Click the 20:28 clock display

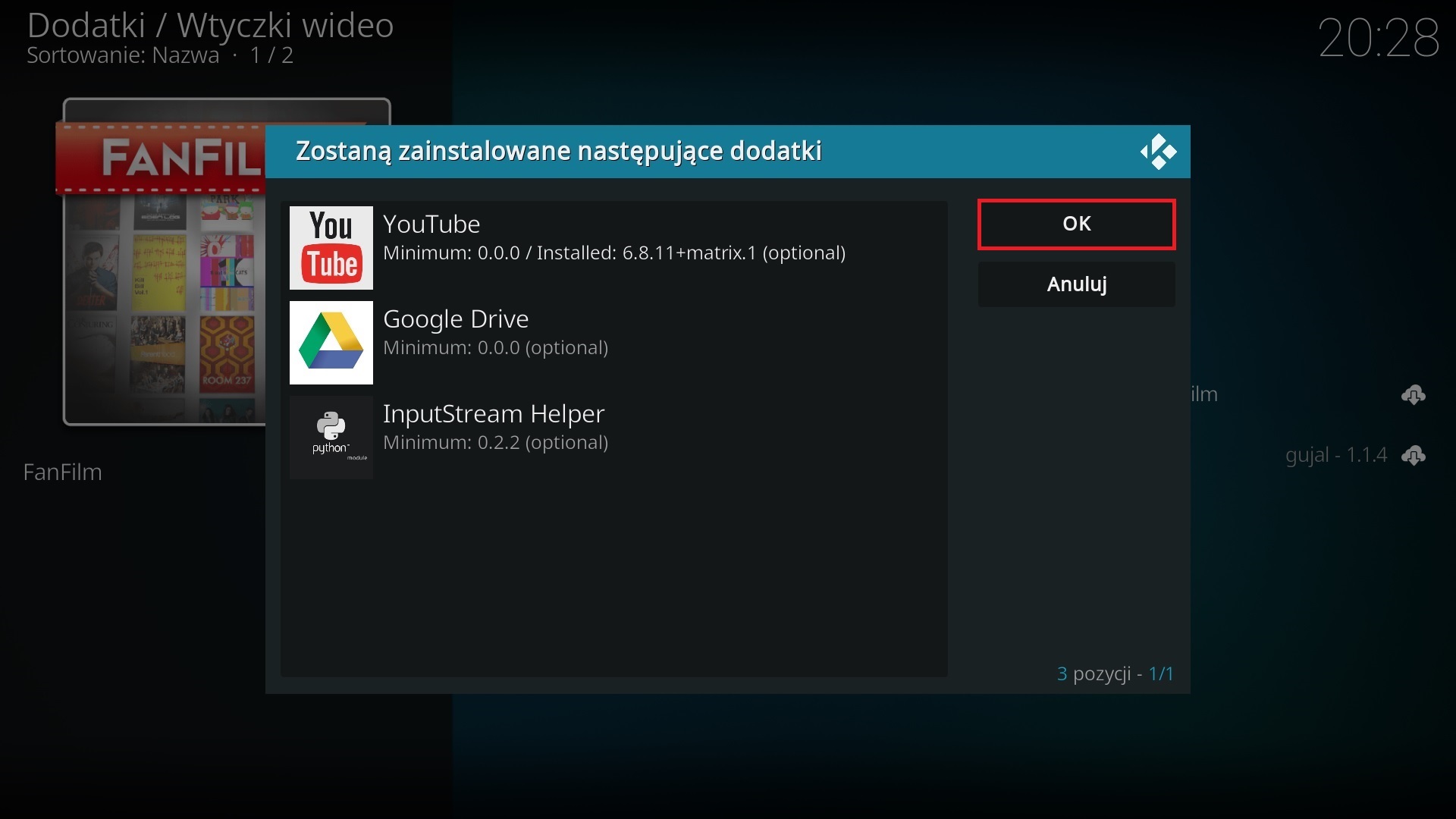1378,36
